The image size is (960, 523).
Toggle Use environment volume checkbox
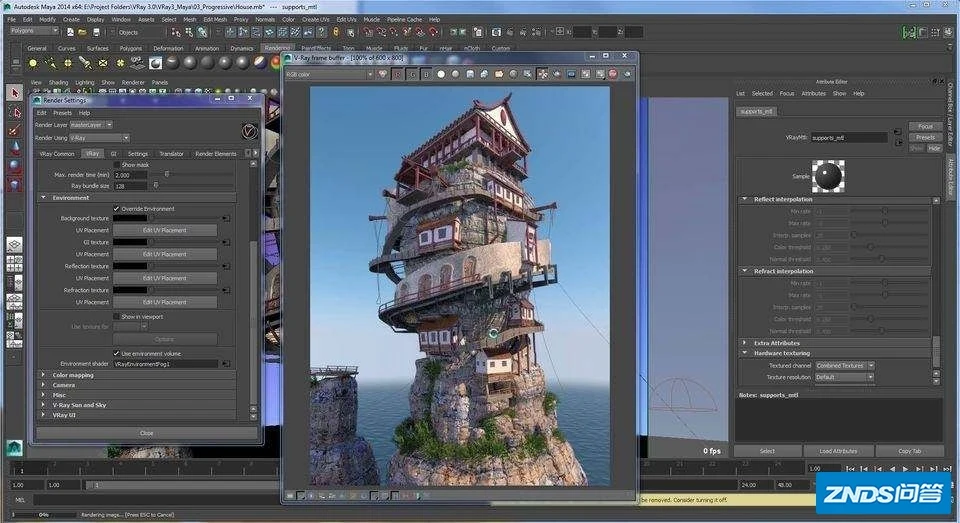pos(116,353)
